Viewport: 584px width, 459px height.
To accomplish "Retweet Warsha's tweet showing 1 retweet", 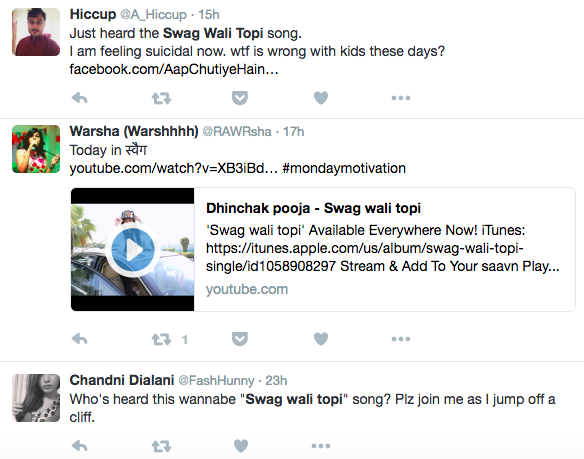I will coord(161,339).
